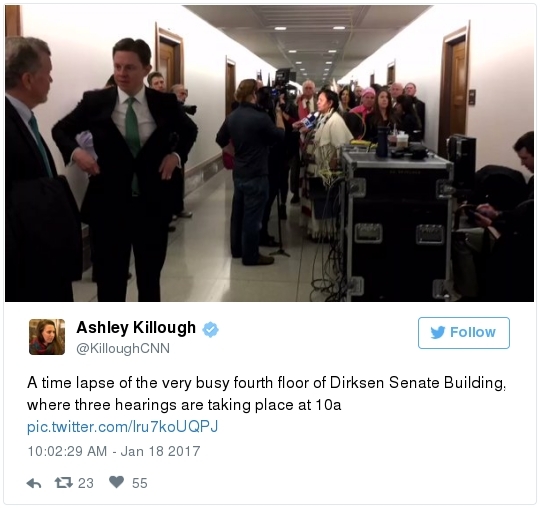Click the tweet text about Dirksen Senate Building
This screenshot has height=508, width=540.
tap(266, 394)
